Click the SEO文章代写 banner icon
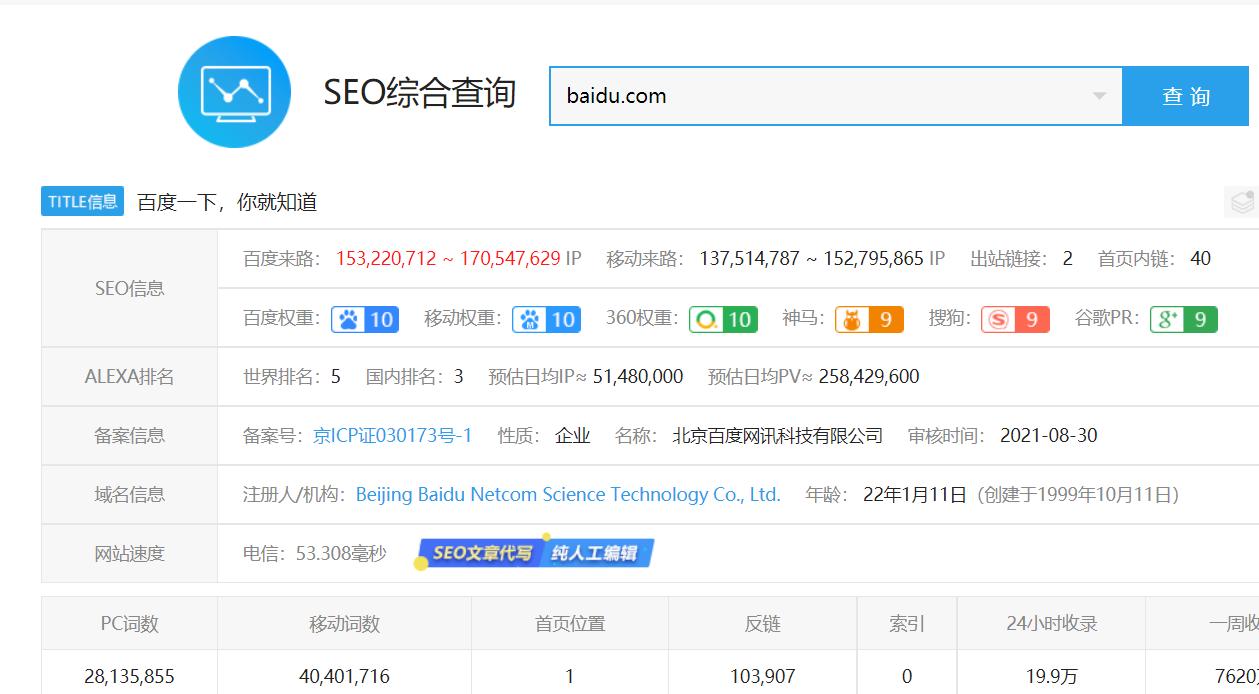Image resolution: width=1259 pixels, height=694 pixels. (537, 551)
